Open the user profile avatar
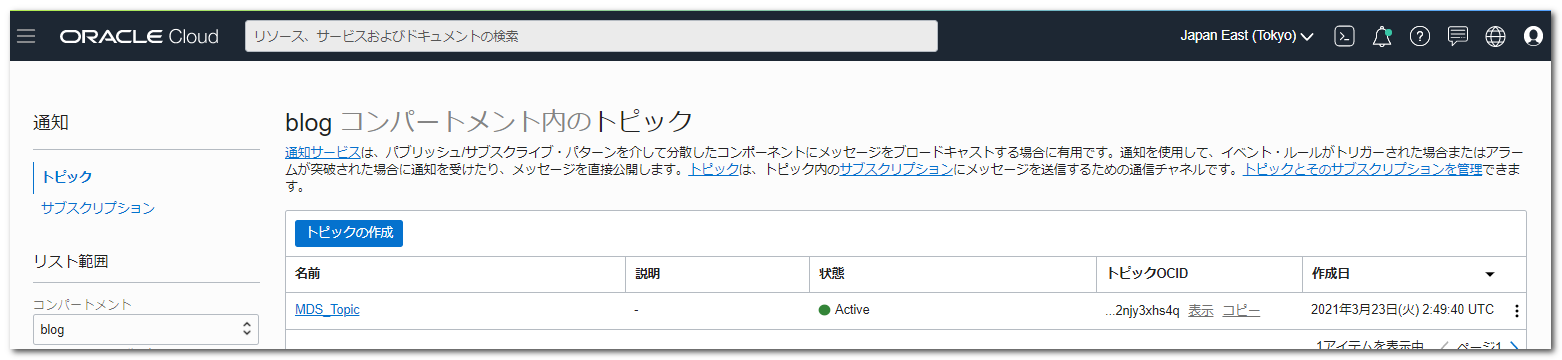Image resolution: width=1562 pixels, height=360 pixels. point(1533,36)
